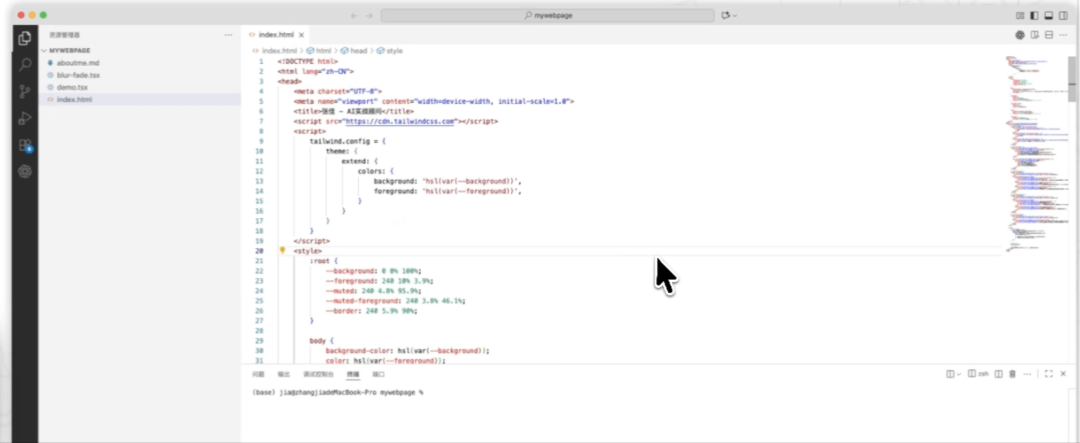Open the Run and Debug view
Image resolution: width=1080 pixels, height=443 pixels.
pyautogui.click(x=25, y=119)
